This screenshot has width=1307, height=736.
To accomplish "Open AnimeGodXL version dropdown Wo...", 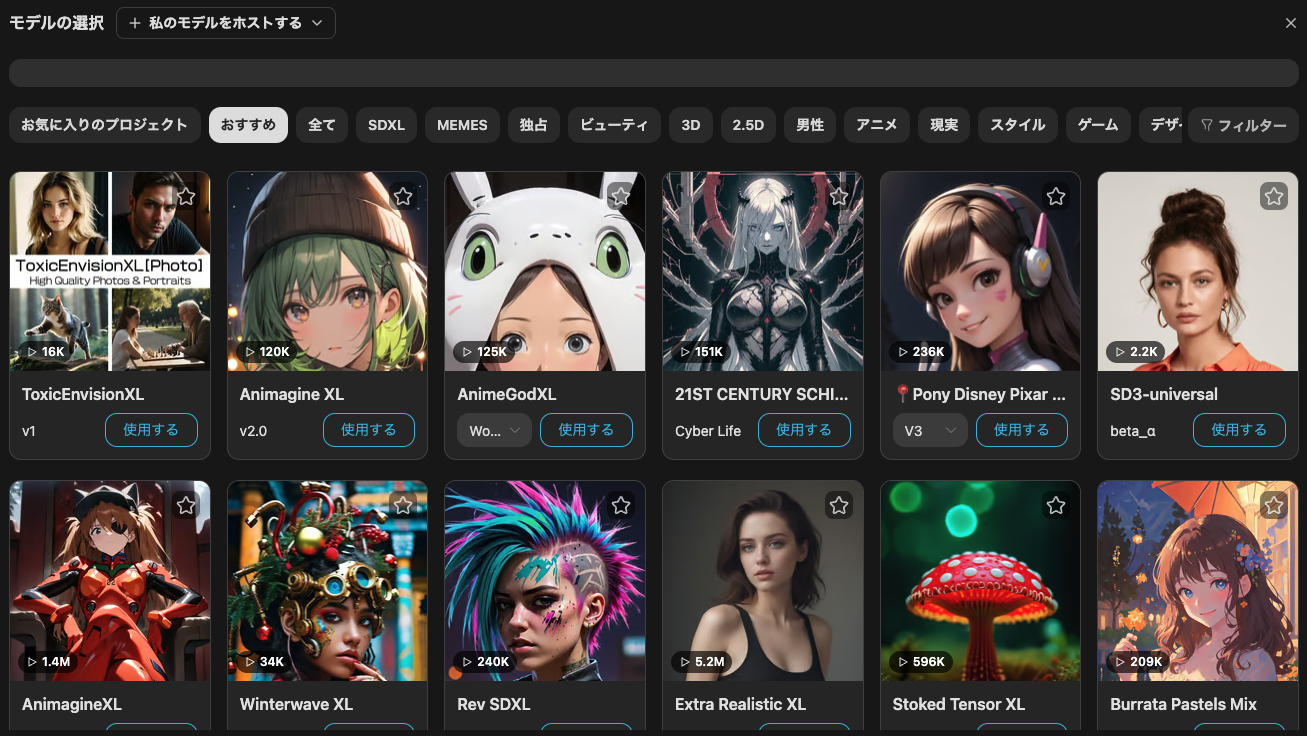I will [494, 430].
